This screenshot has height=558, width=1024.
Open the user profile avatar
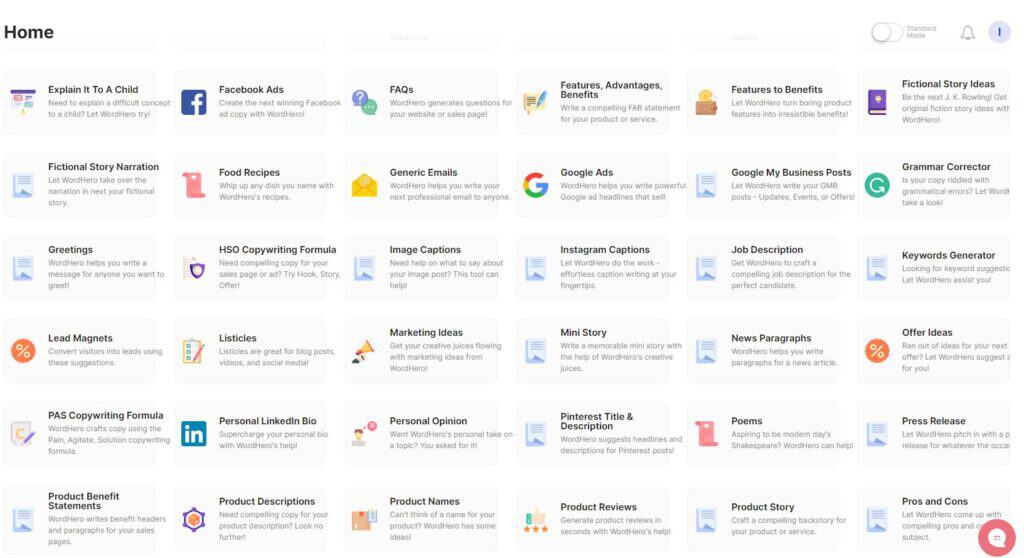pos(999,31)
